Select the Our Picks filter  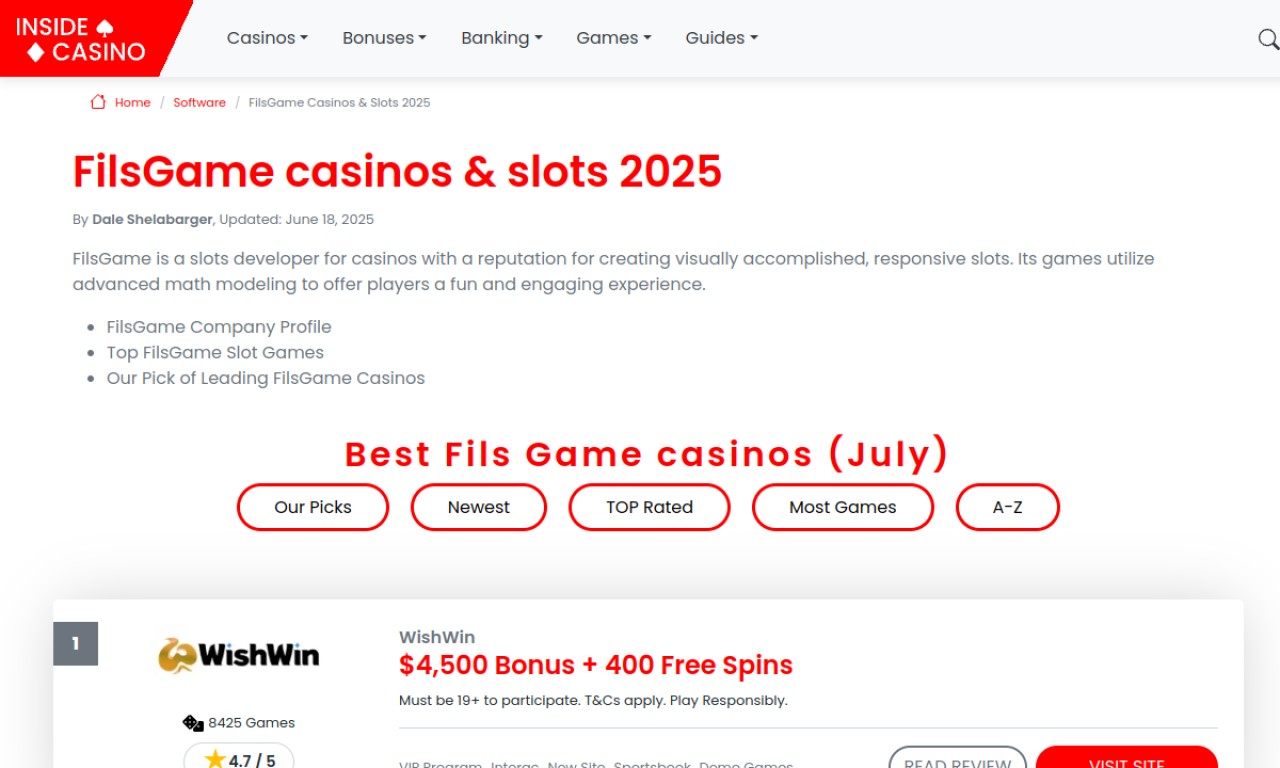point(313,507)
